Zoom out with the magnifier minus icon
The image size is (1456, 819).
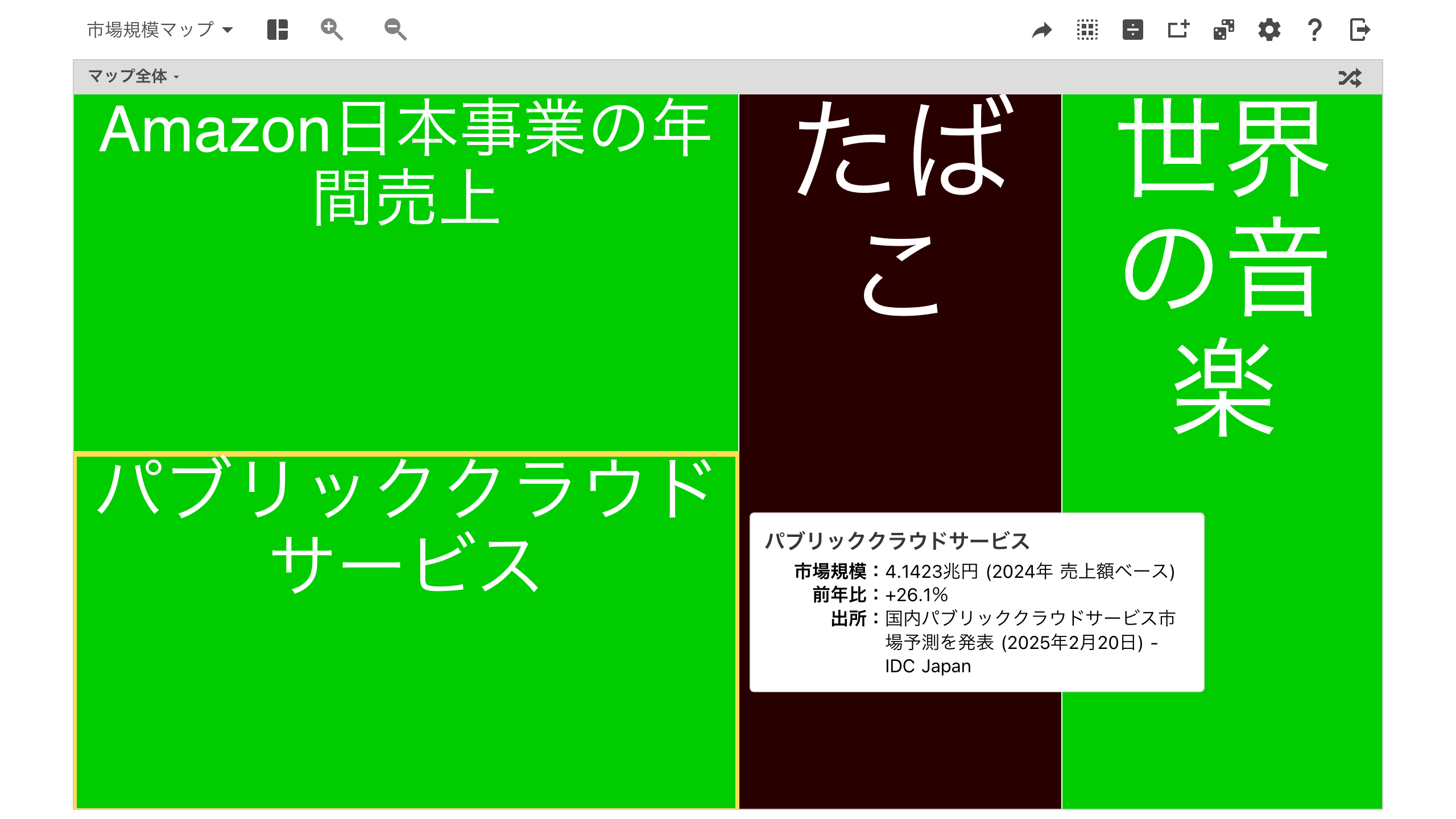tap(395, 30)
